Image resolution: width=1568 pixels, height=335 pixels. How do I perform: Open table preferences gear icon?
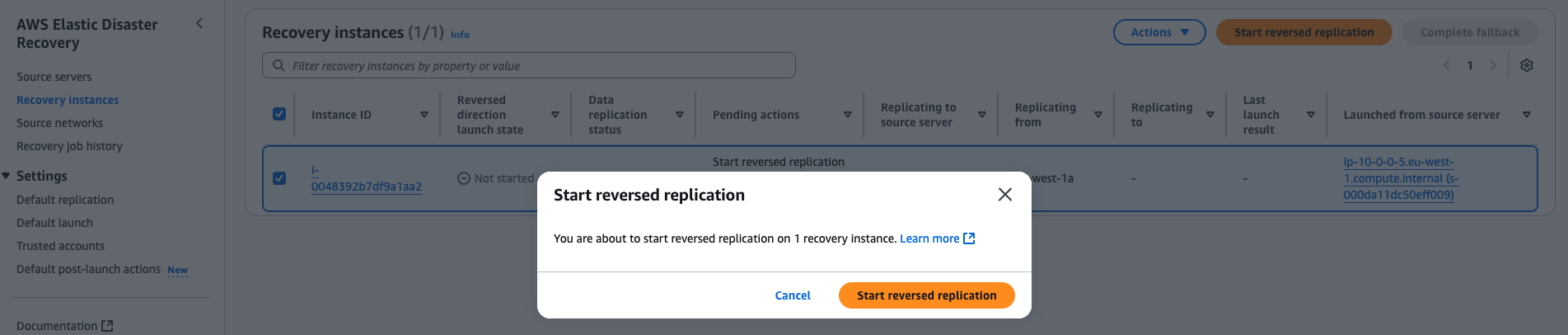click(1526, 65)
